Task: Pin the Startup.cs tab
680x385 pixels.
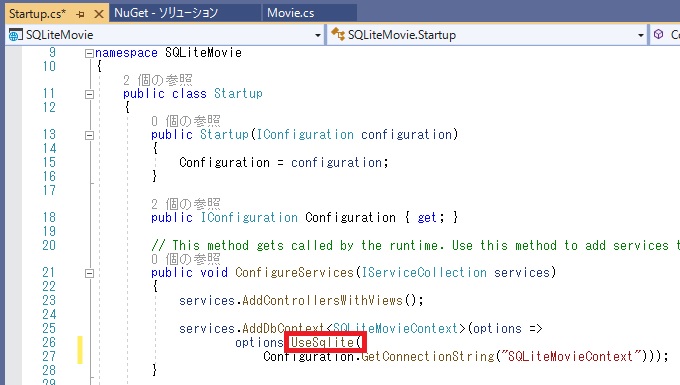Action: point(80,14)
